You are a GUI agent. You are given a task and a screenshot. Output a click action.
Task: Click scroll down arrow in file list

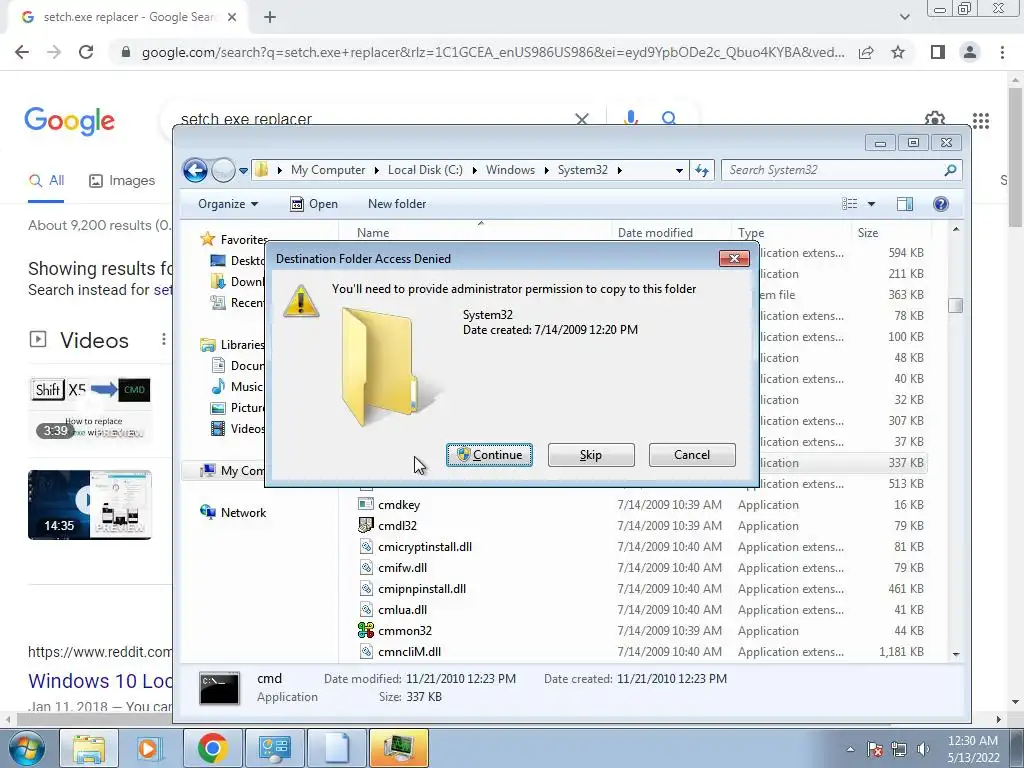[x=956, y=654]
